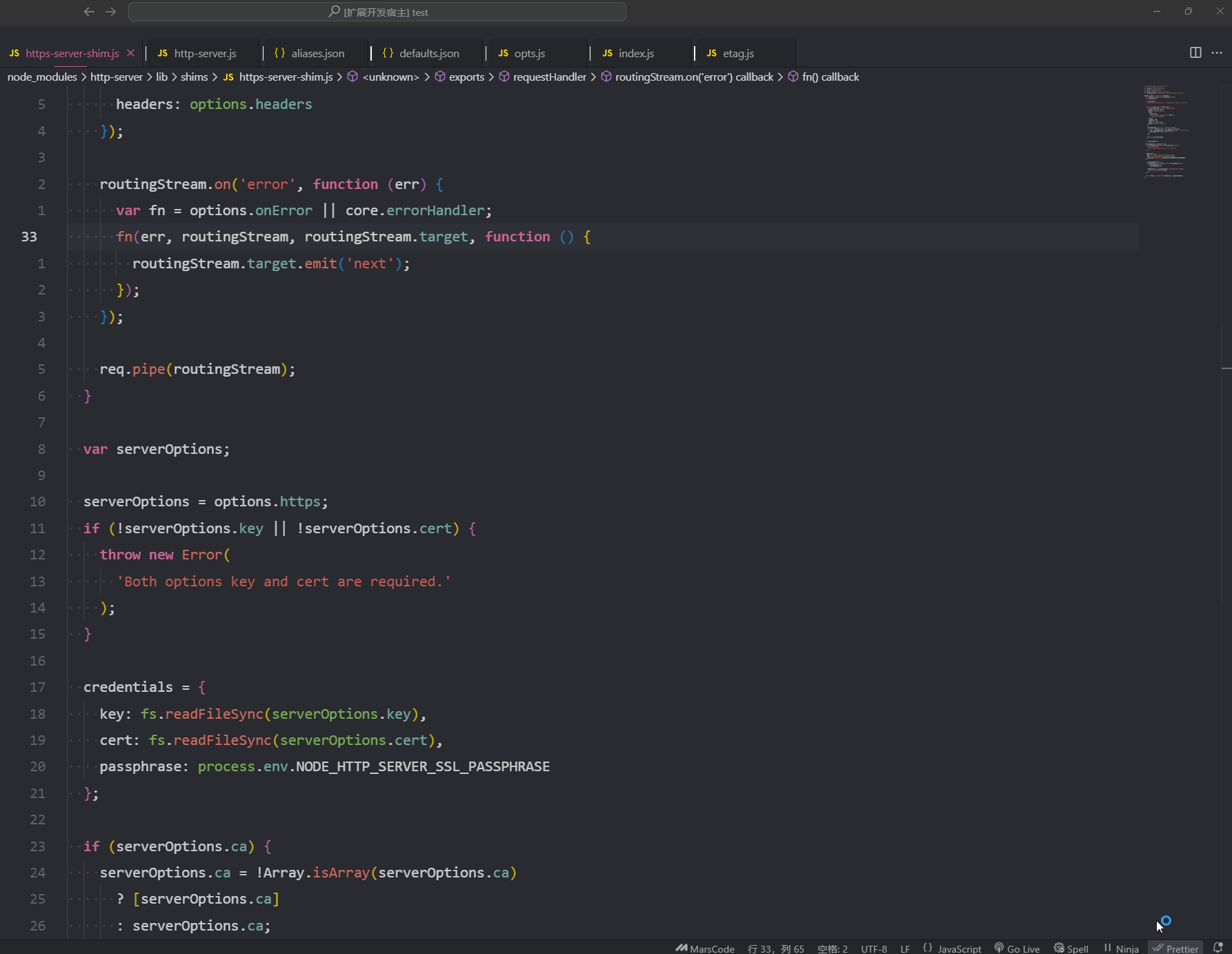
Task: Open the shims breadcrumb segment
Action: click(x=194, y=77)
